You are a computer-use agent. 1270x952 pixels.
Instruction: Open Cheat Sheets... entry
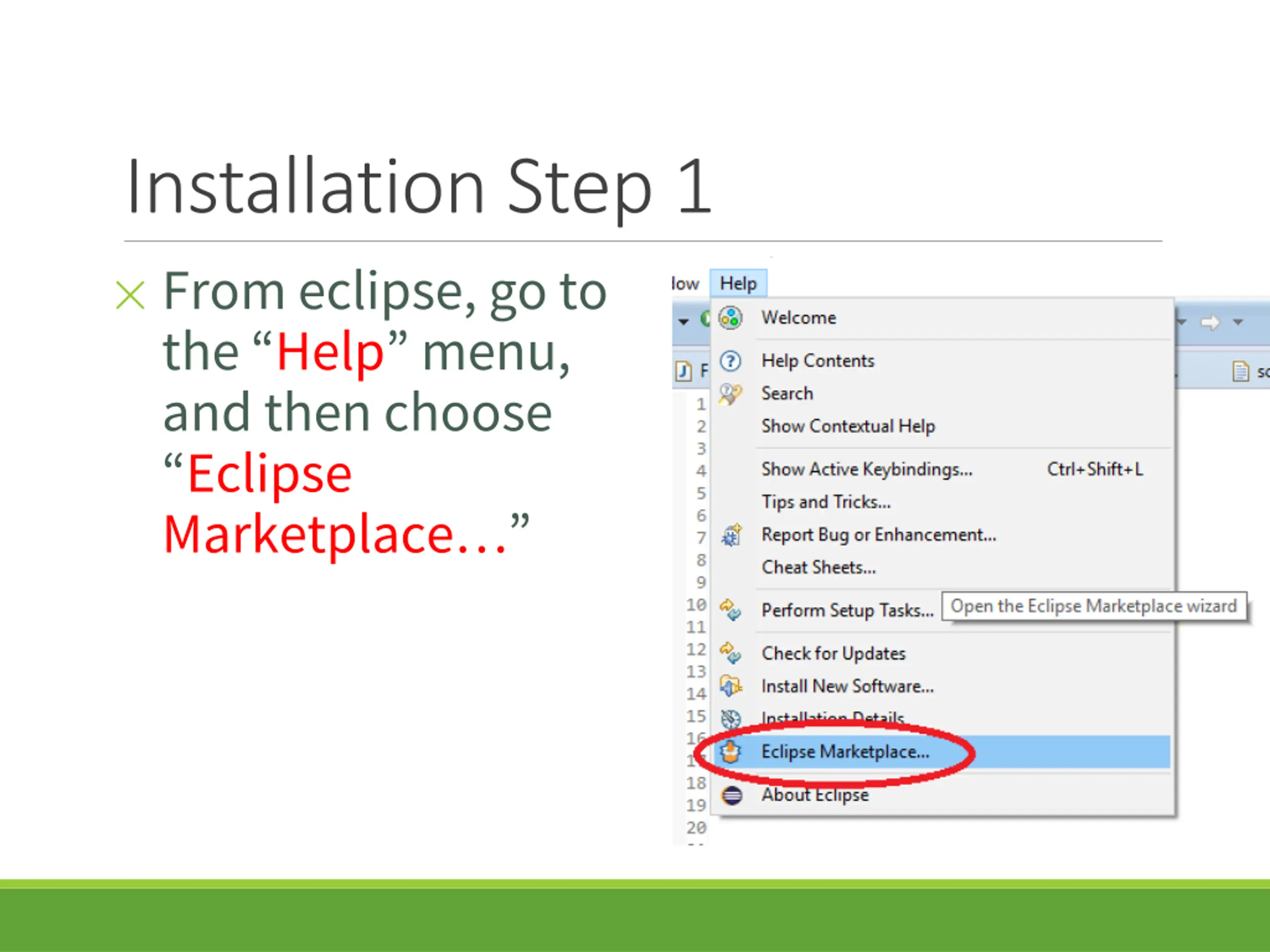[942, 568]
